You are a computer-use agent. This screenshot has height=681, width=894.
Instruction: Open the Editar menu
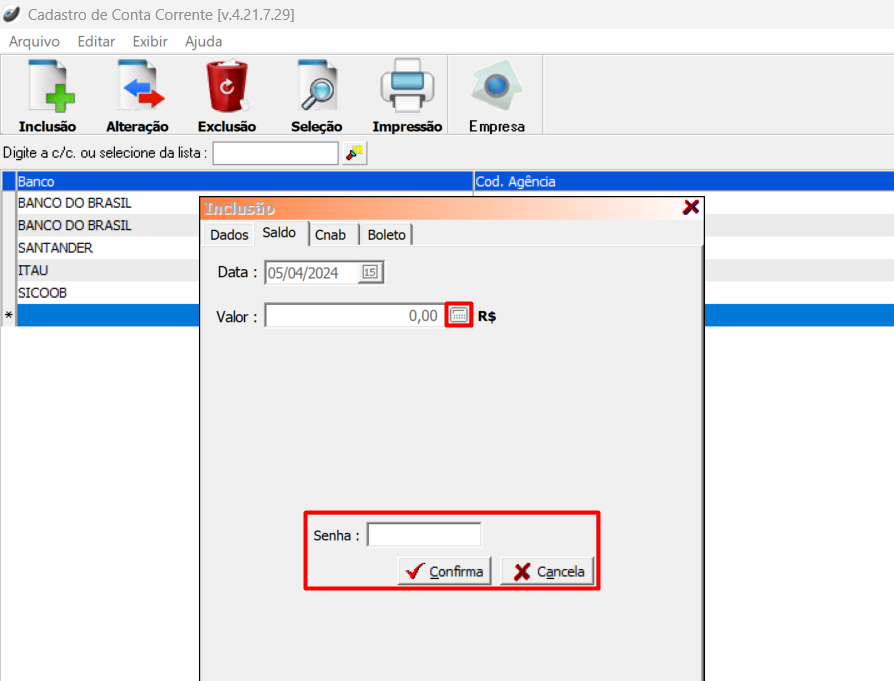point(96,42)
